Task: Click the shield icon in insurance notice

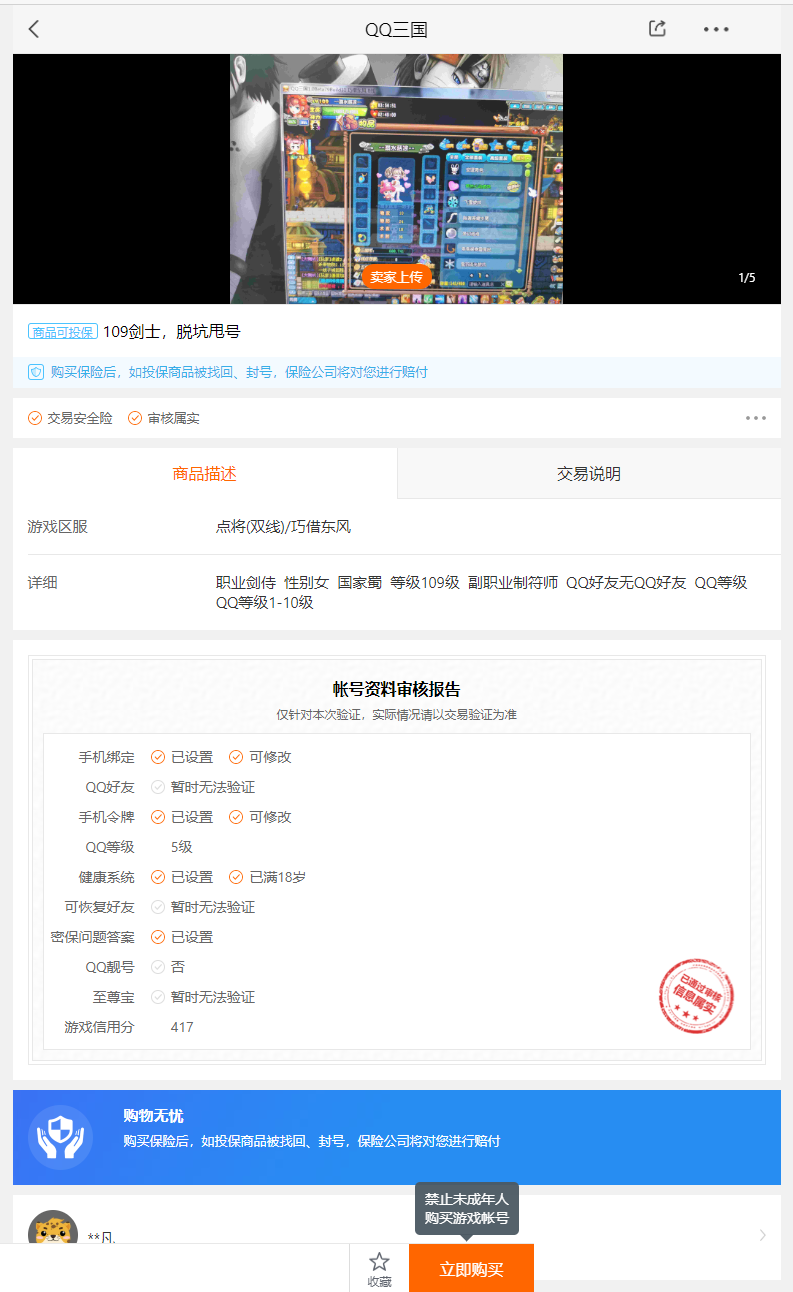Action: [x=36, y=372]
